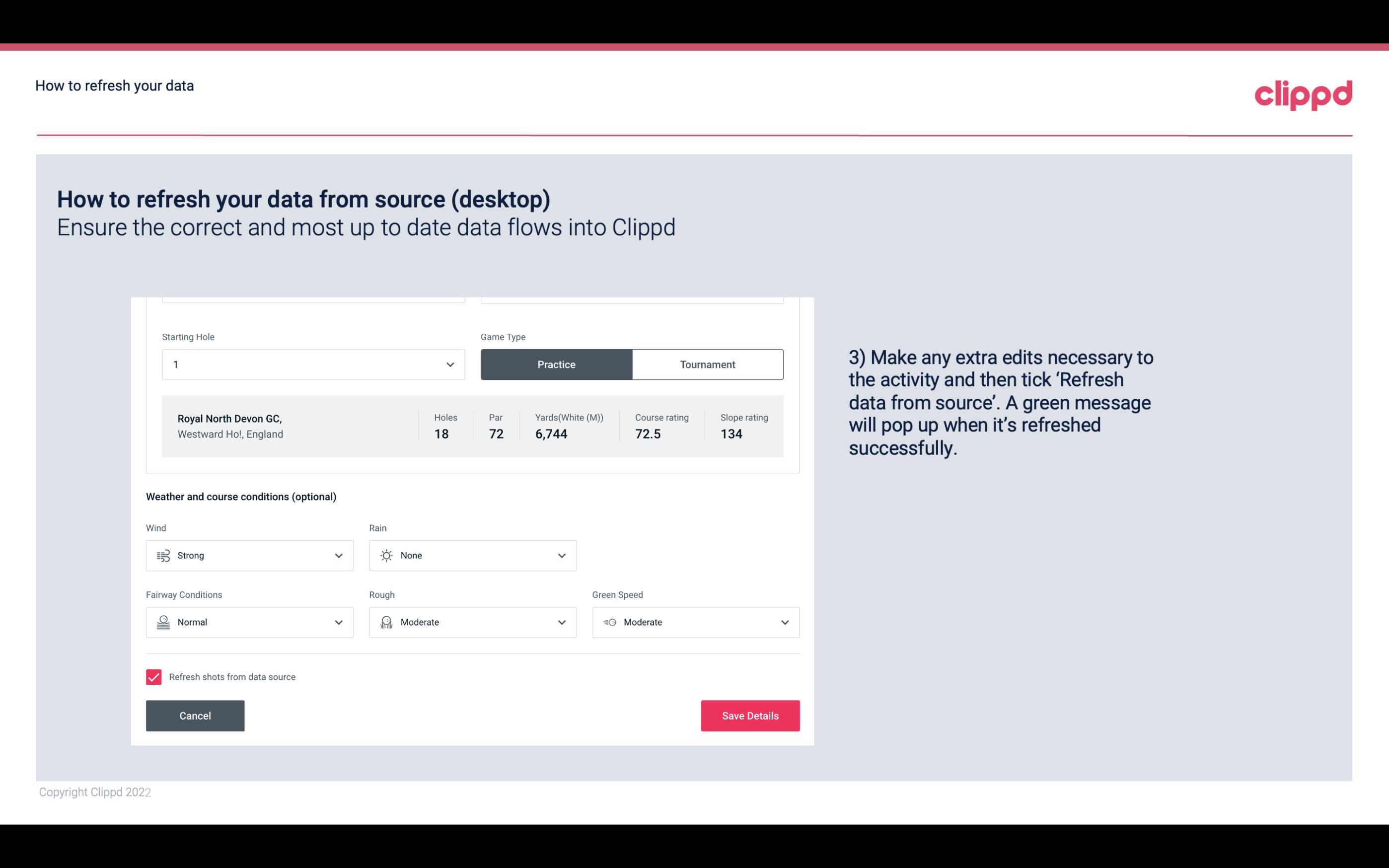Click the Tournament game type icon
This screenshot has width=1389, height=868.
[x=707, y=364]
